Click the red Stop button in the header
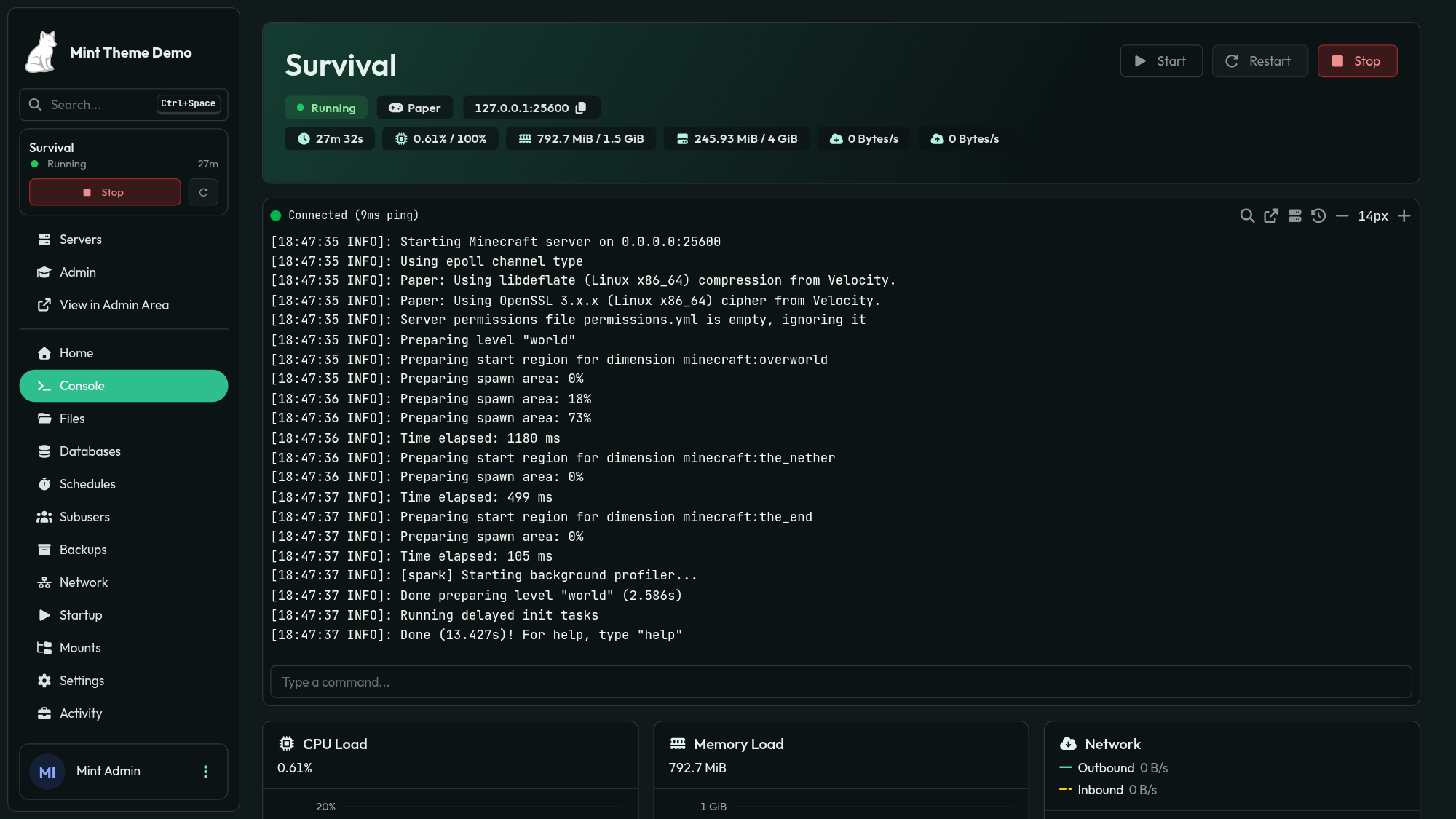 pyautogui.click(x=1357, y=61)
